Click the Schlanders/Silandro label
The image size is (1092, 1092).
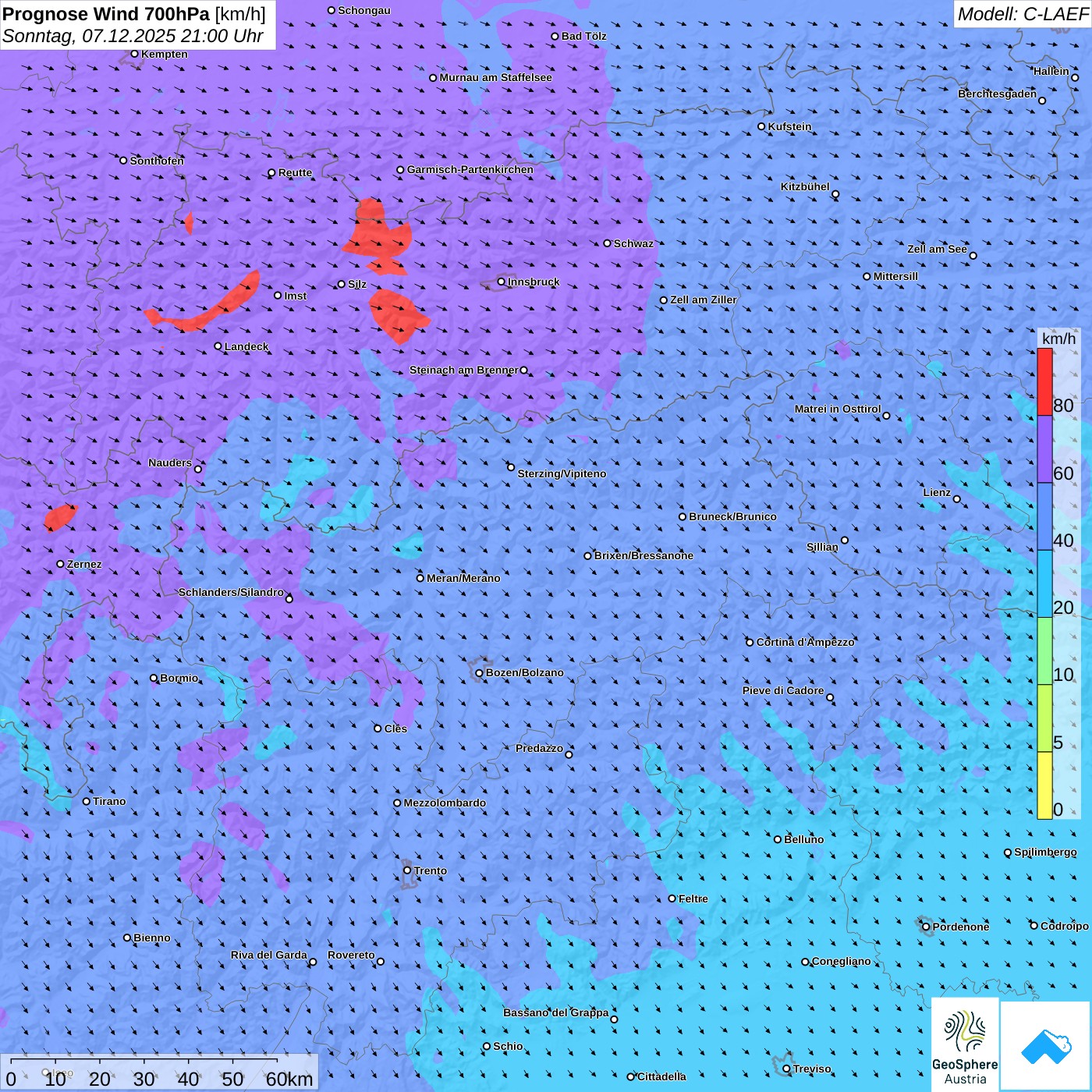231,592
